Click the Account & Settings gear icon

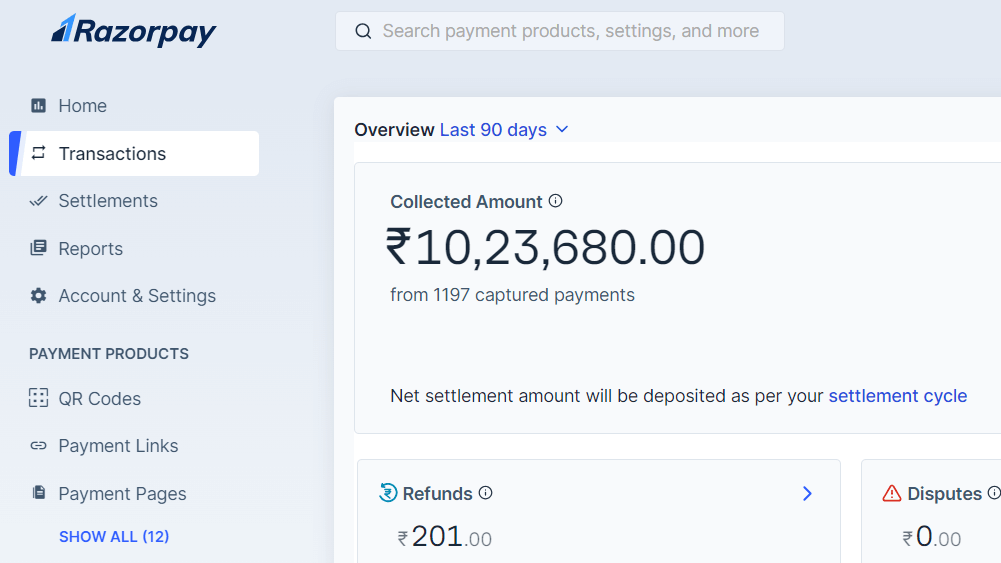[38, 296]
